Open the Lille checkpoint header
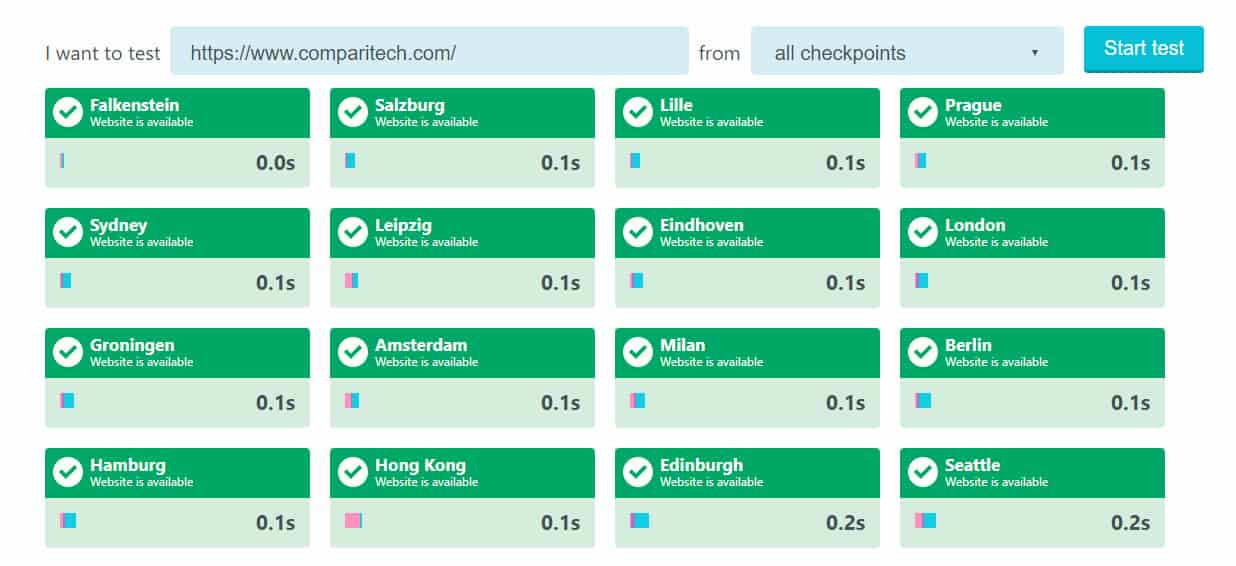Screen dimensions: 1236x566 point(747,113)
